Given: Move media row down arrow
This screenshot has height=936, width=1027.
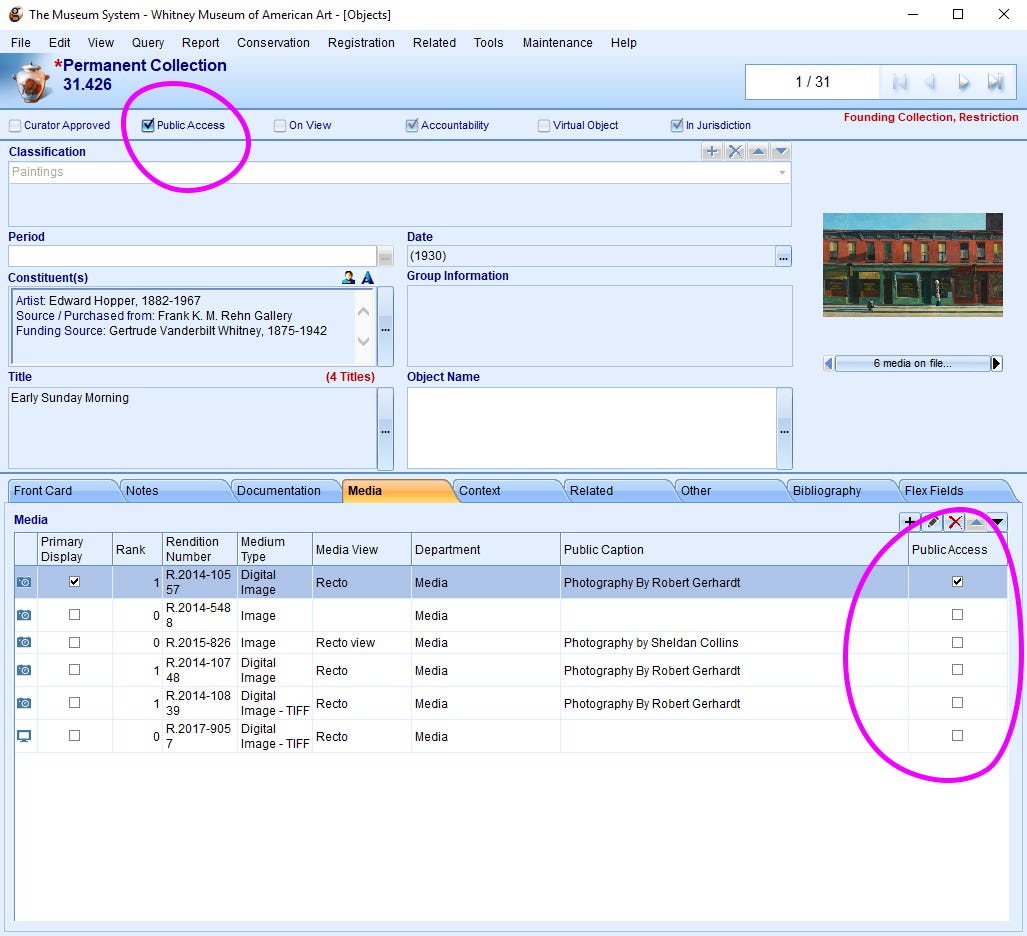Looking at the screenshot, I should tap(997, 522).
